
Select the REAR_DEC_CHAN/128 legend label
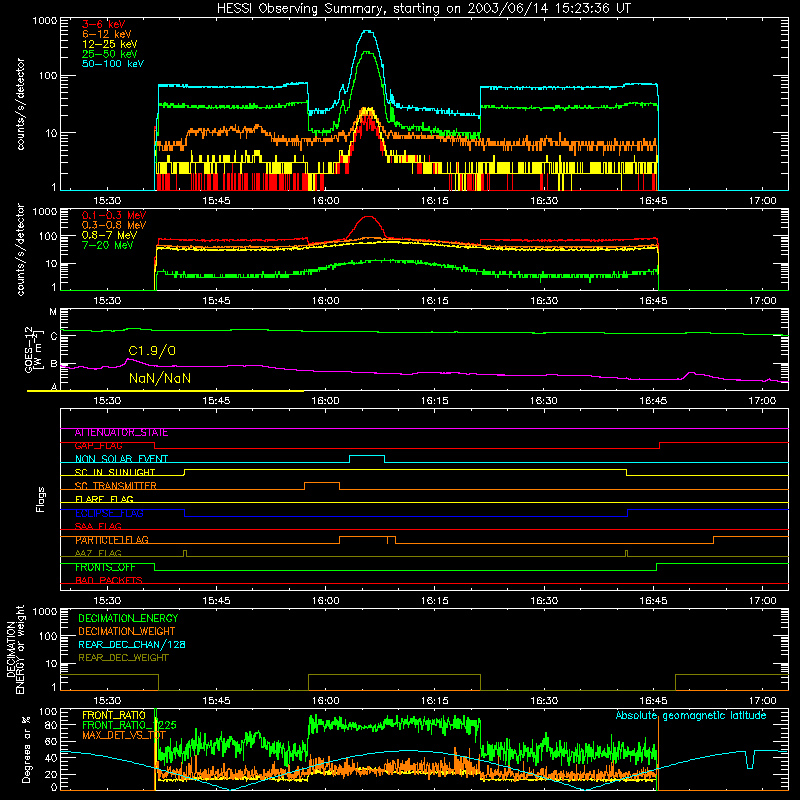tap(132, 645)
